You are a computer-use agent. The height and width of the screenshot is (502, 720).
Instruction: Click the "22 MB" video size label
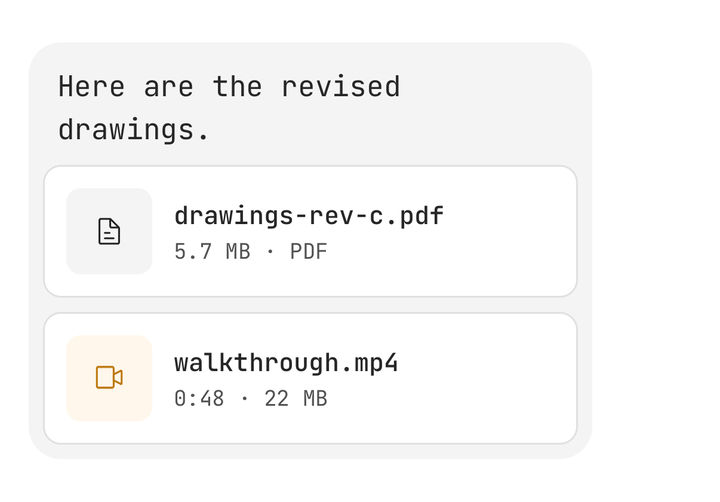click(296, 399)
